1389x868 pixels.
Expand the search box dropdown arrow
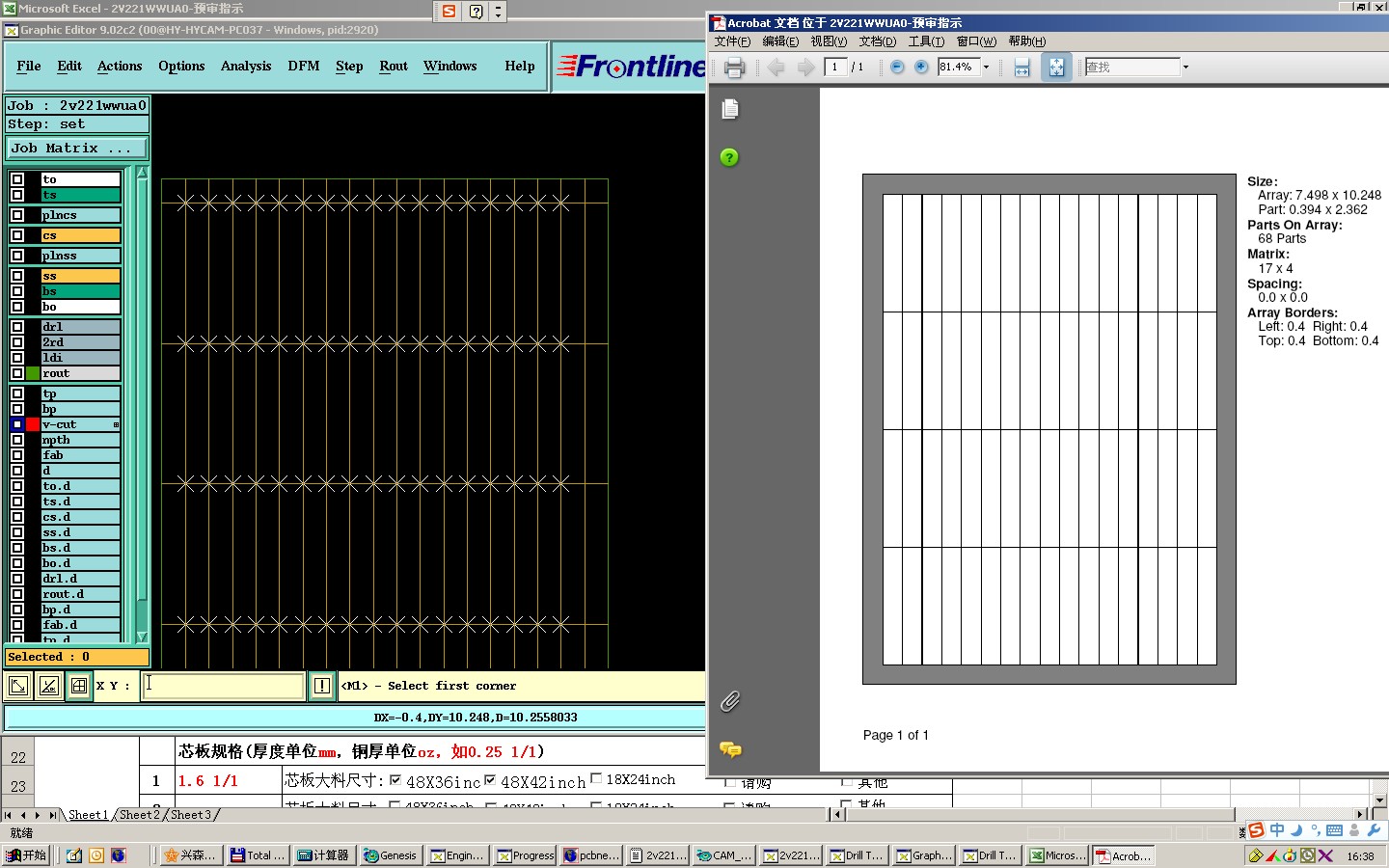[1185, 68]
